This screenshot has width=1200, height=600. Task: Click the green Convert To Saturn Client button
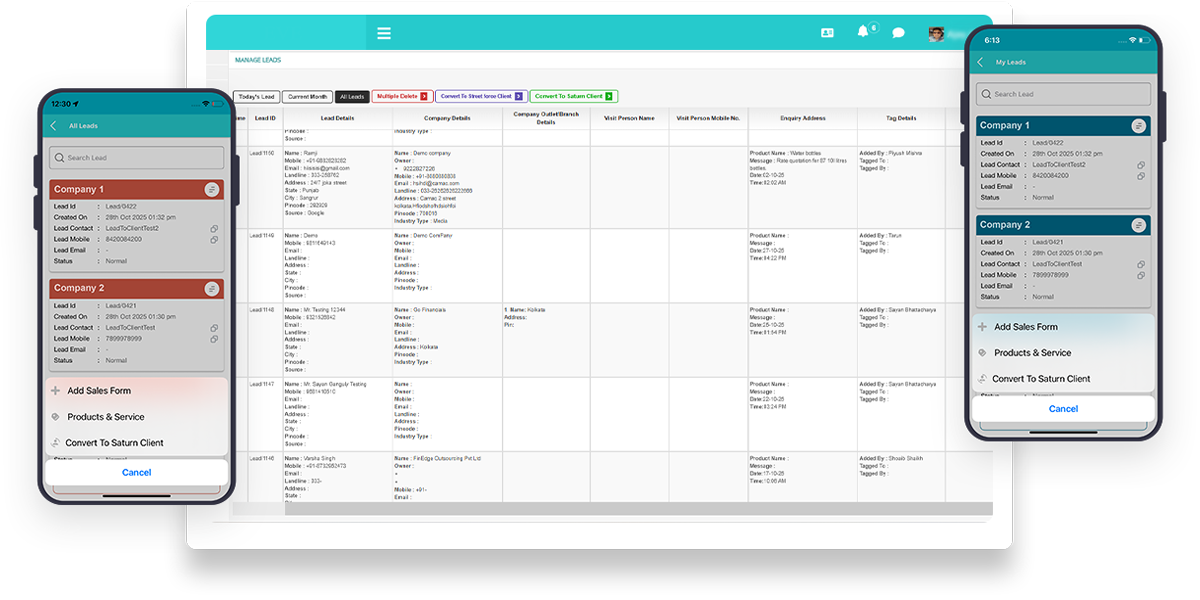pyautogui.click(x=573, y=96)
